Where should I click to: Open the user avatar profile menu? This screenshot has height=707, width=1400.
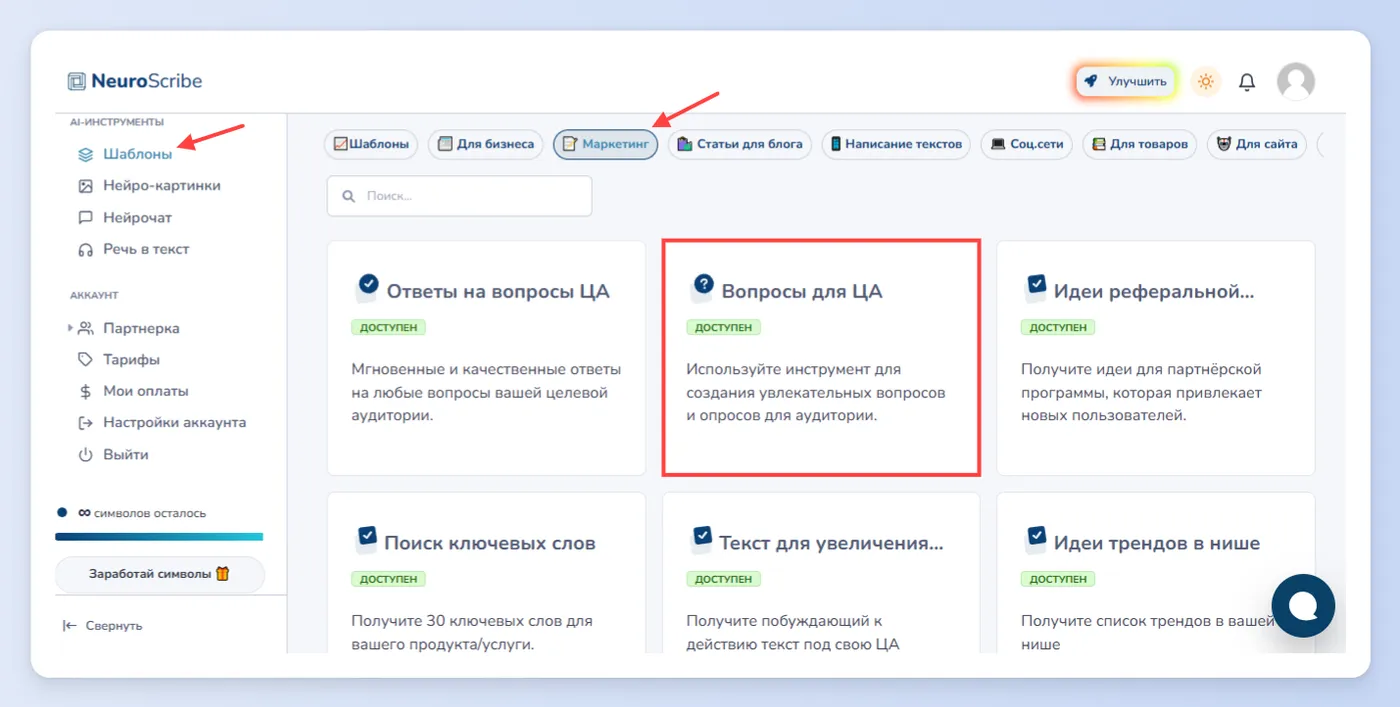1296,81
